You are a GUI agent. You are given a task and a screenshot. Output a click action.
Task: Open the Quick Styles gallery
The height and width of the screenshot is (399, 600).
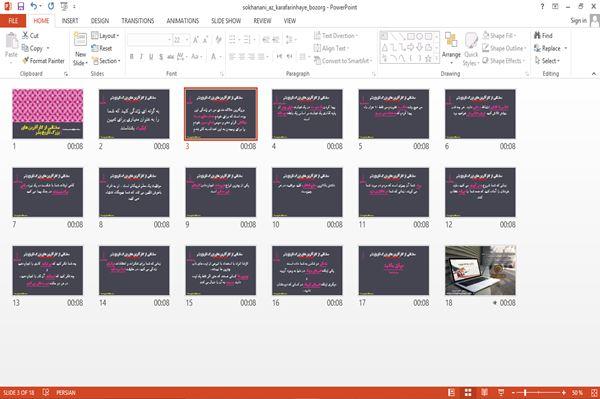tap(471, 49)
